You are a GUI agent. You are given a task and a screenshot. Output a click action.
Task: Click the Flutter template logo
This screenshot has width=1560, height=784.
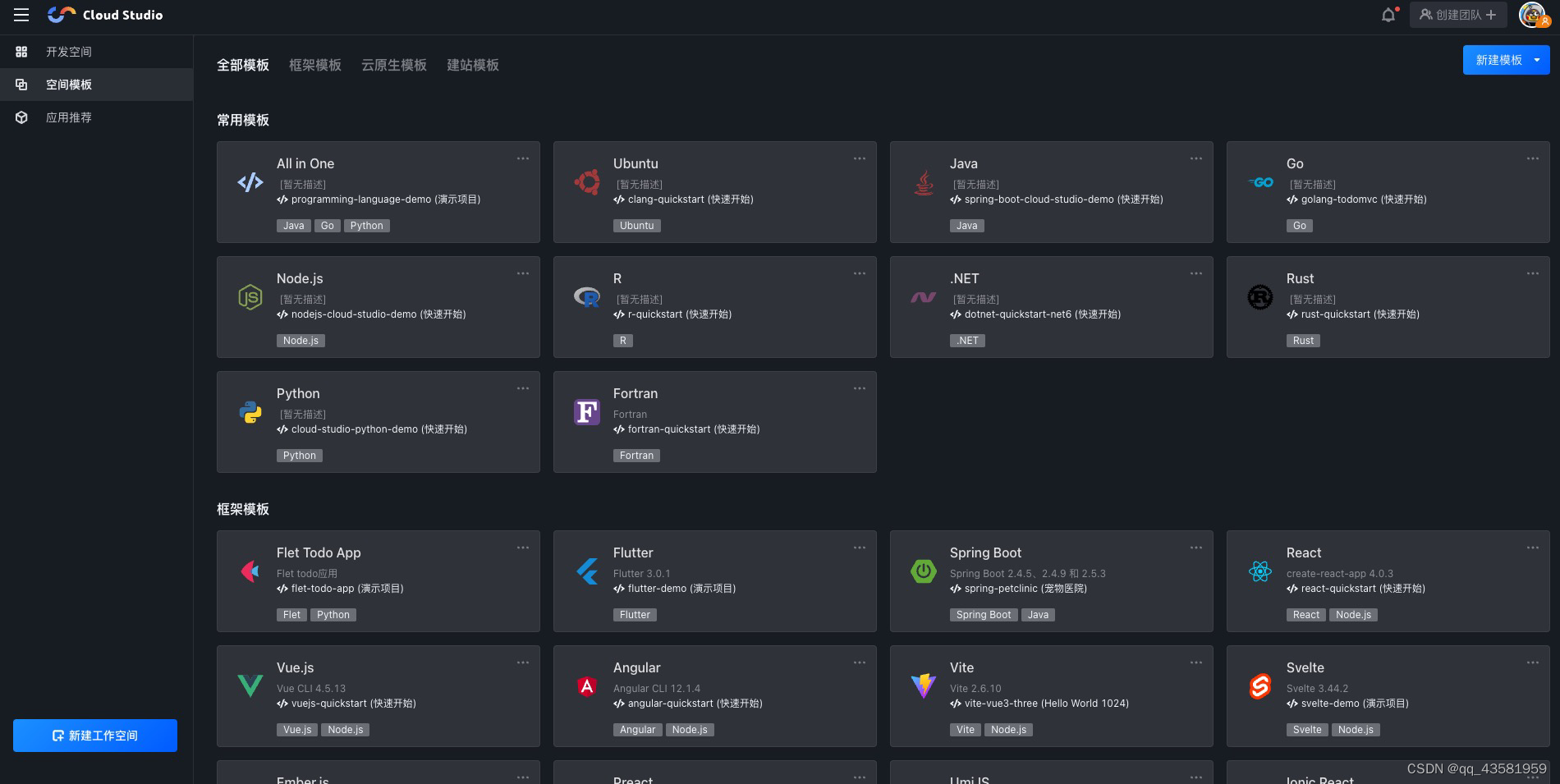[x=587, y=571]
